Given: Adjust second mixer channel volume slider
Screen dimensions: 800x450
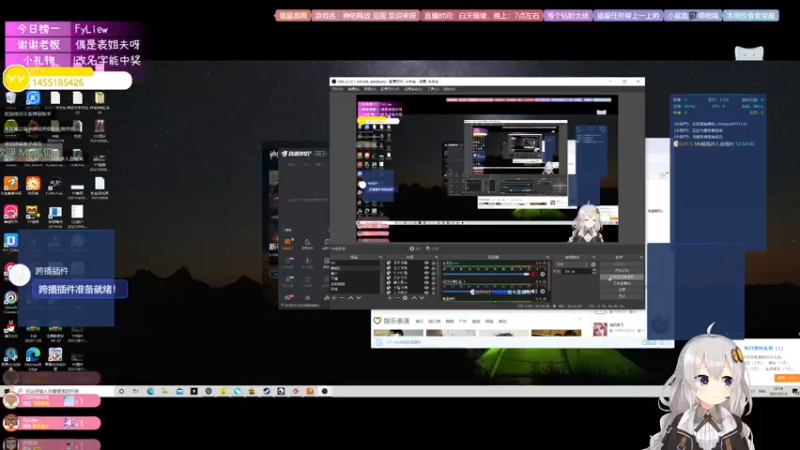Looking at the screenshot, I should coord(486,291).
